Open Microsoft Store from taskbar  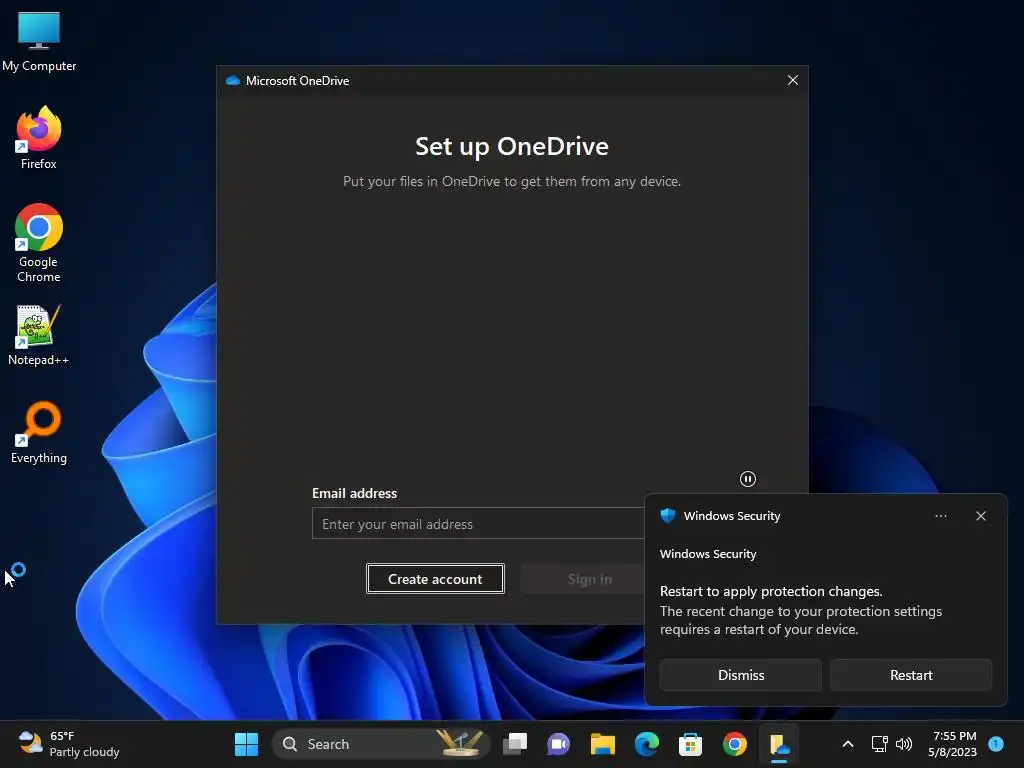(x=690, y=744)
